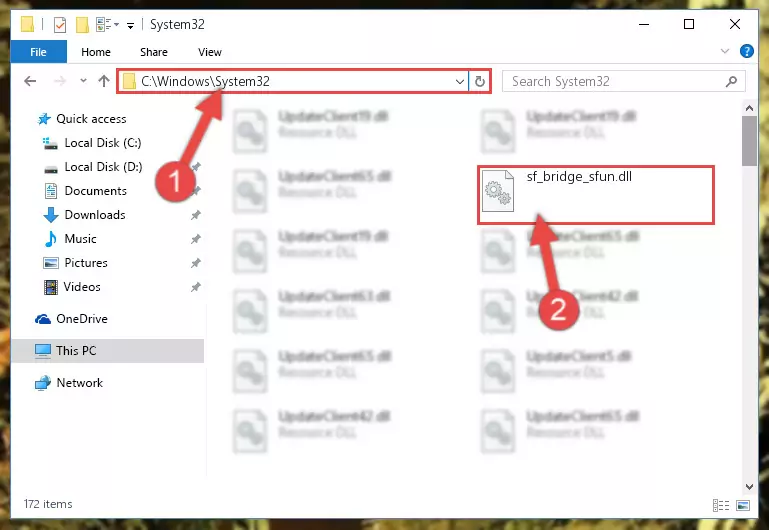
Task: Switch to Details view layout
Action: point(720,505)
